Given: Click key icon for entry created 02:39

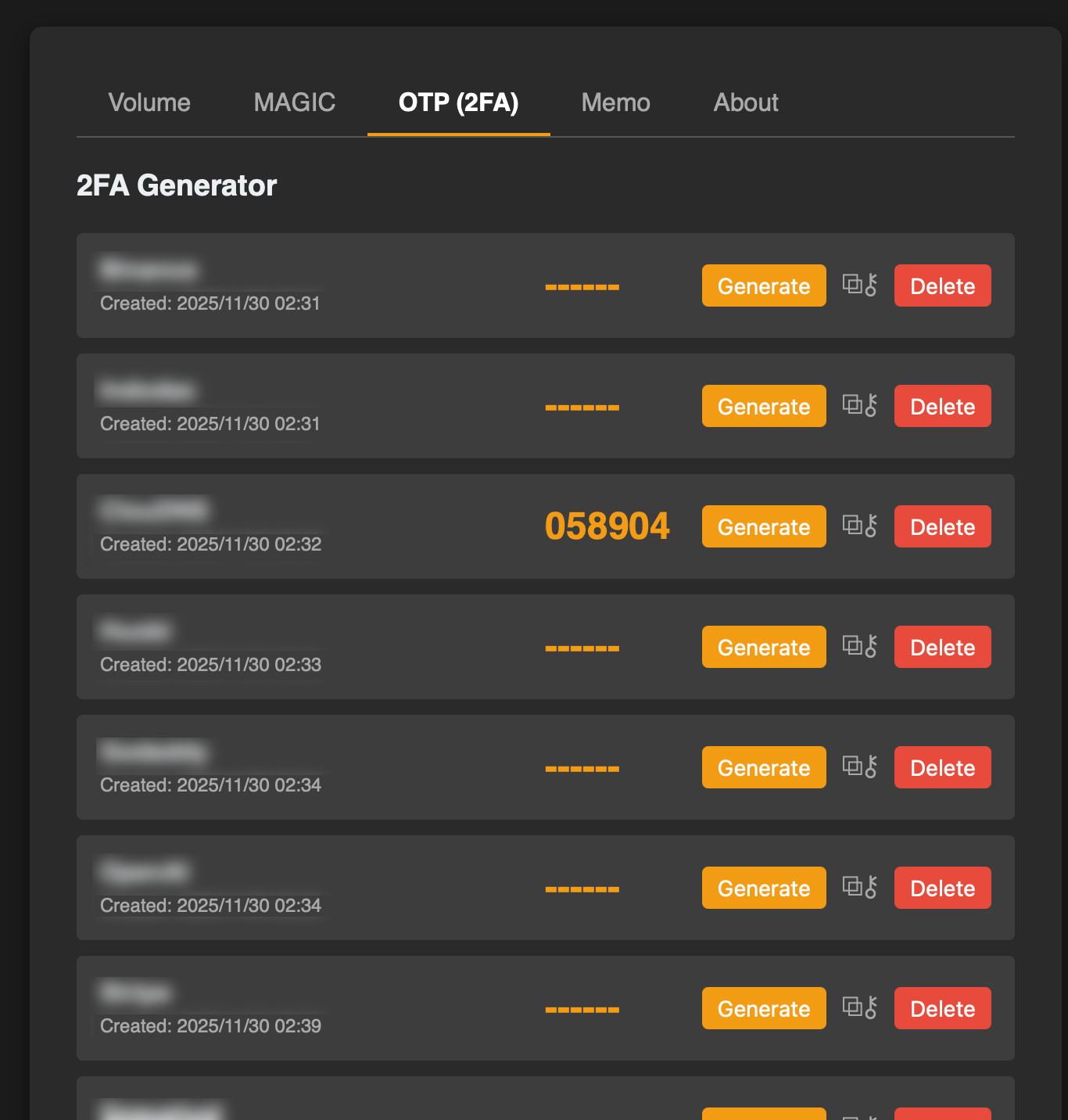Looking at the screenshot, I should tap(871, 1007).
